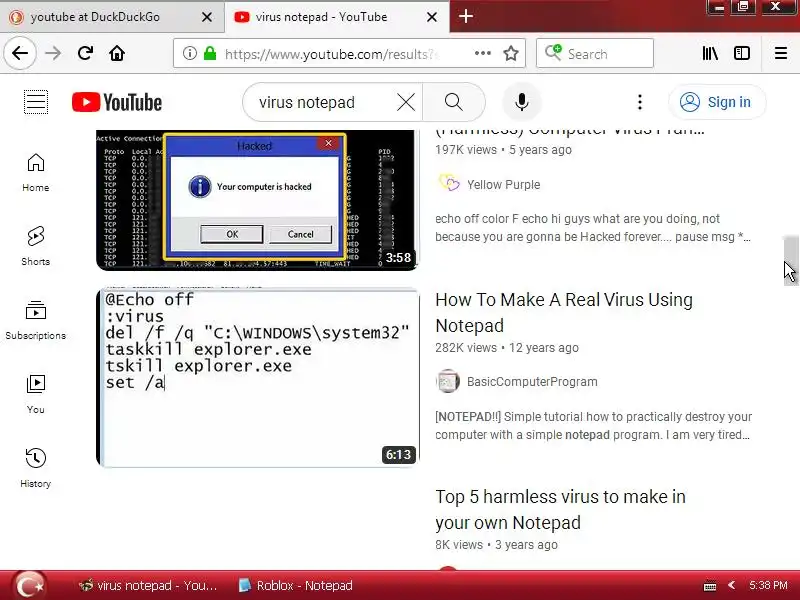Open 'Top 5 harmless virus to make' video
Screen dimensions: 800x600
[560, 509]
